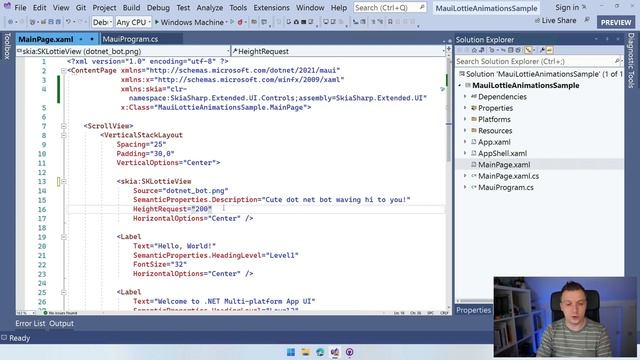The width and height of the screenshot is (640, 360).
Task: Select AppShell.xaml in Solution Explorer
Action: click(502, 153)
